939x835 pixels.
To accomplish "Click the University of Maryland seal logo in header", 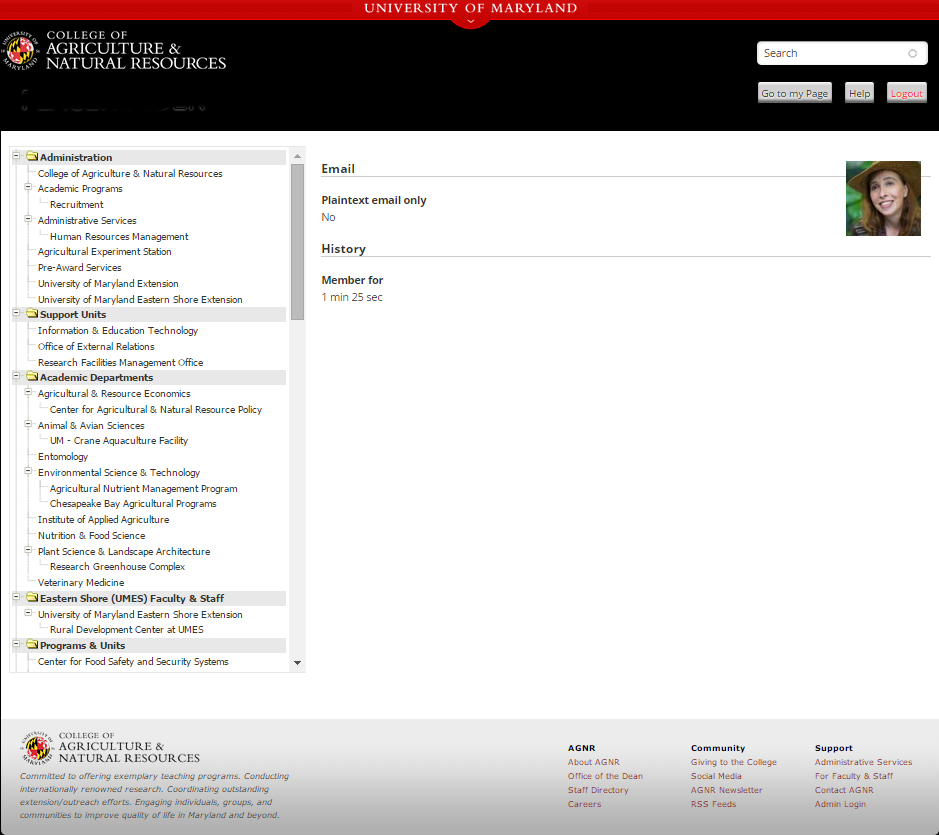I will [x=20, y=51].
